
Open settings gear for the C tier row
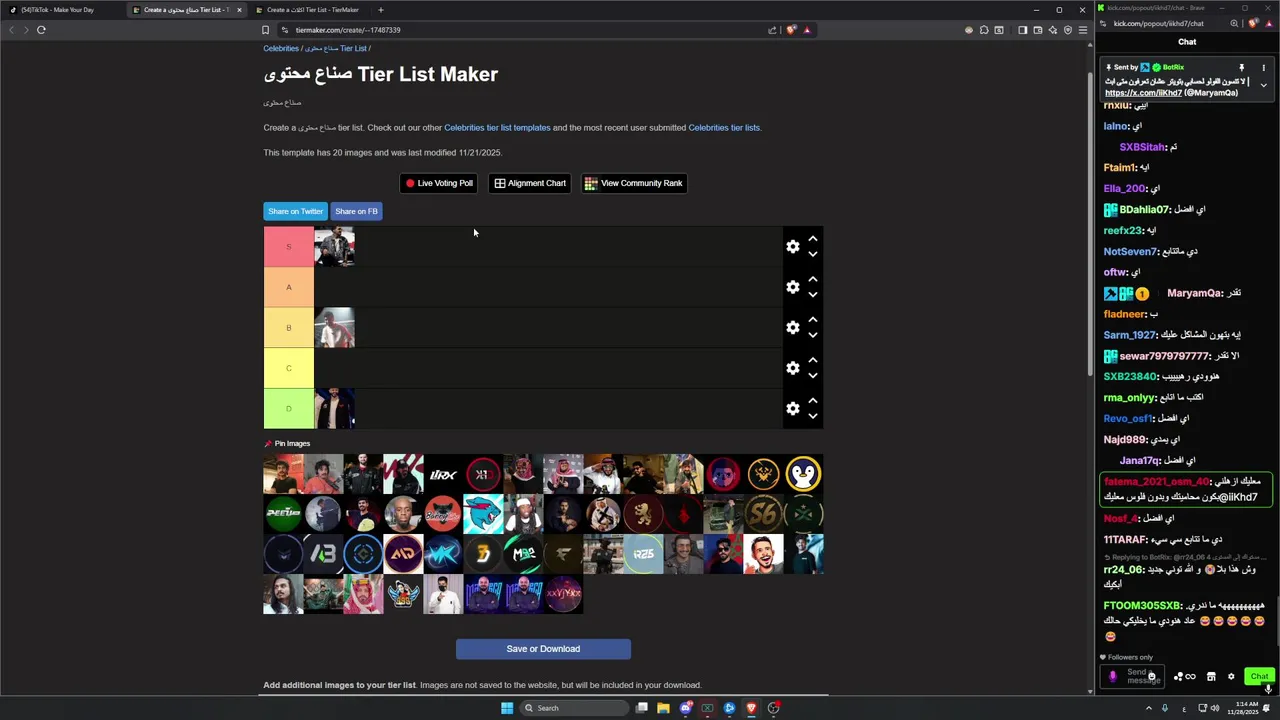coord(793,368)
